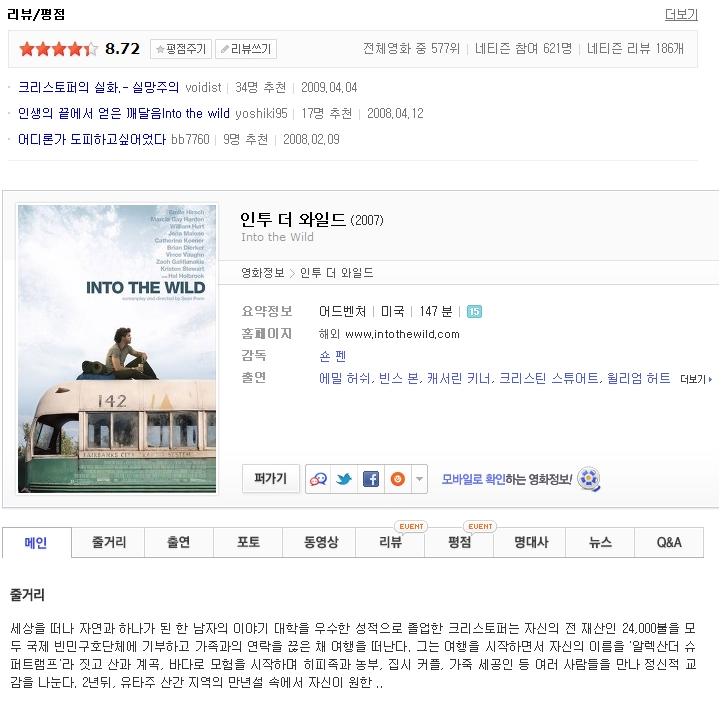The width and height of the screenshot is (722, 702).
Task: Click the five-star rating graphic
Action: tap(58, 49)
